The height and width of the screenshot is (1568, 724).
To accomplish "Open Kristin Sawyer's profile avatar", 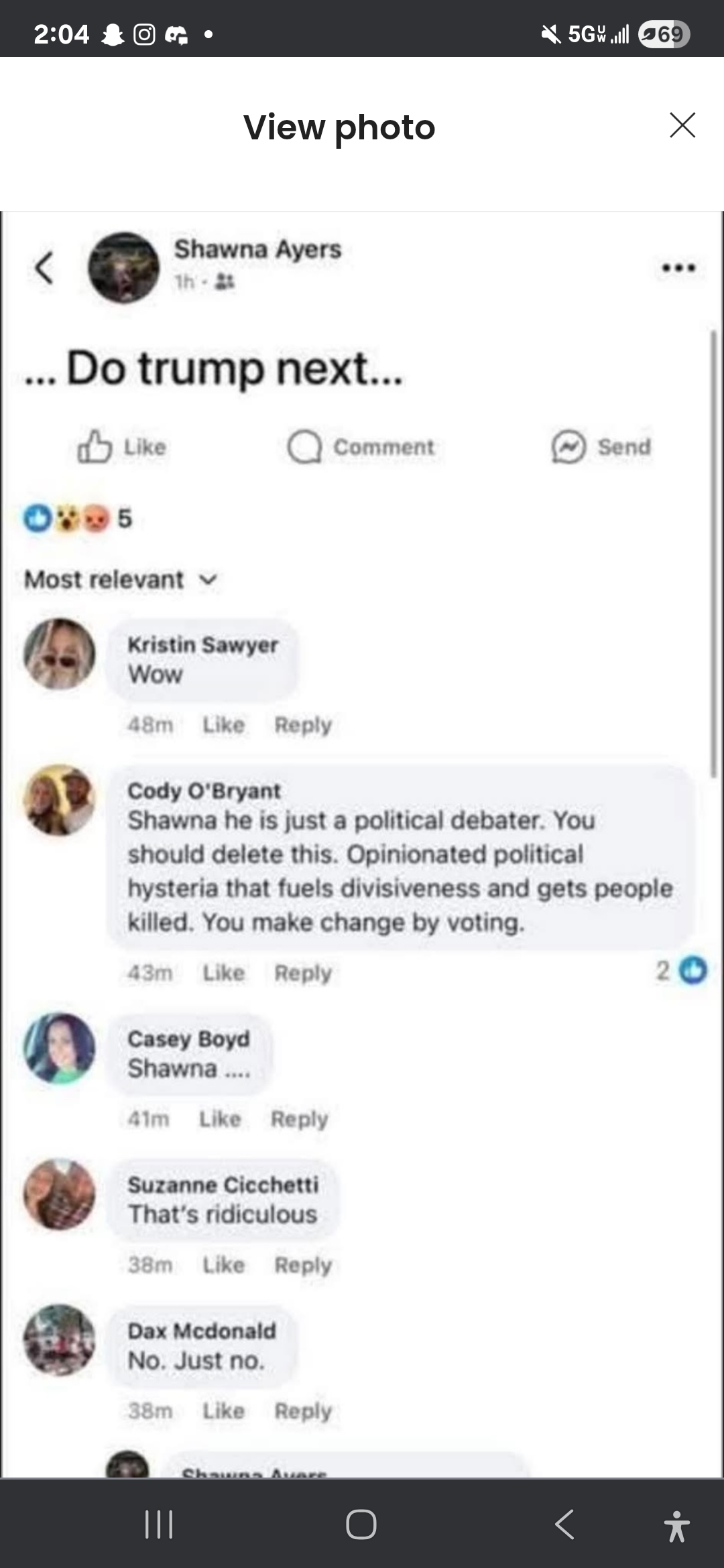I will pyautogui.click(x=59, y=654).
